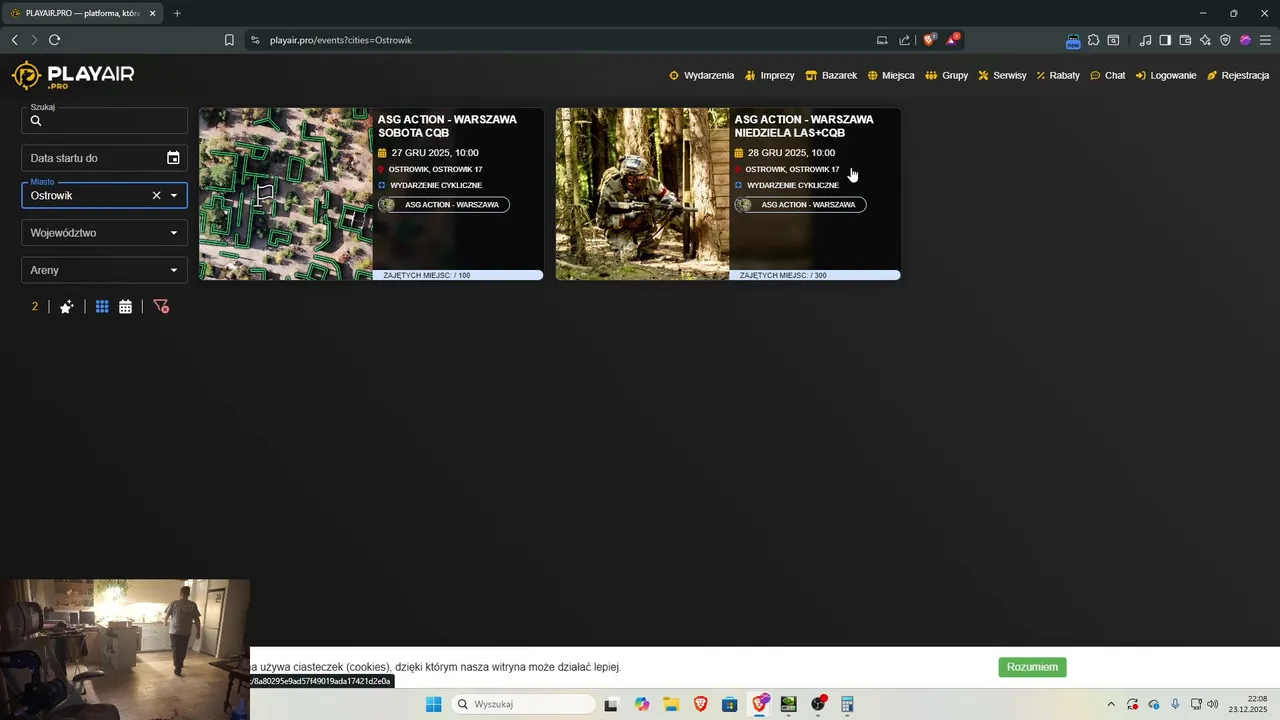
Task: Show hidden system tray icons
Action: 1110,704
